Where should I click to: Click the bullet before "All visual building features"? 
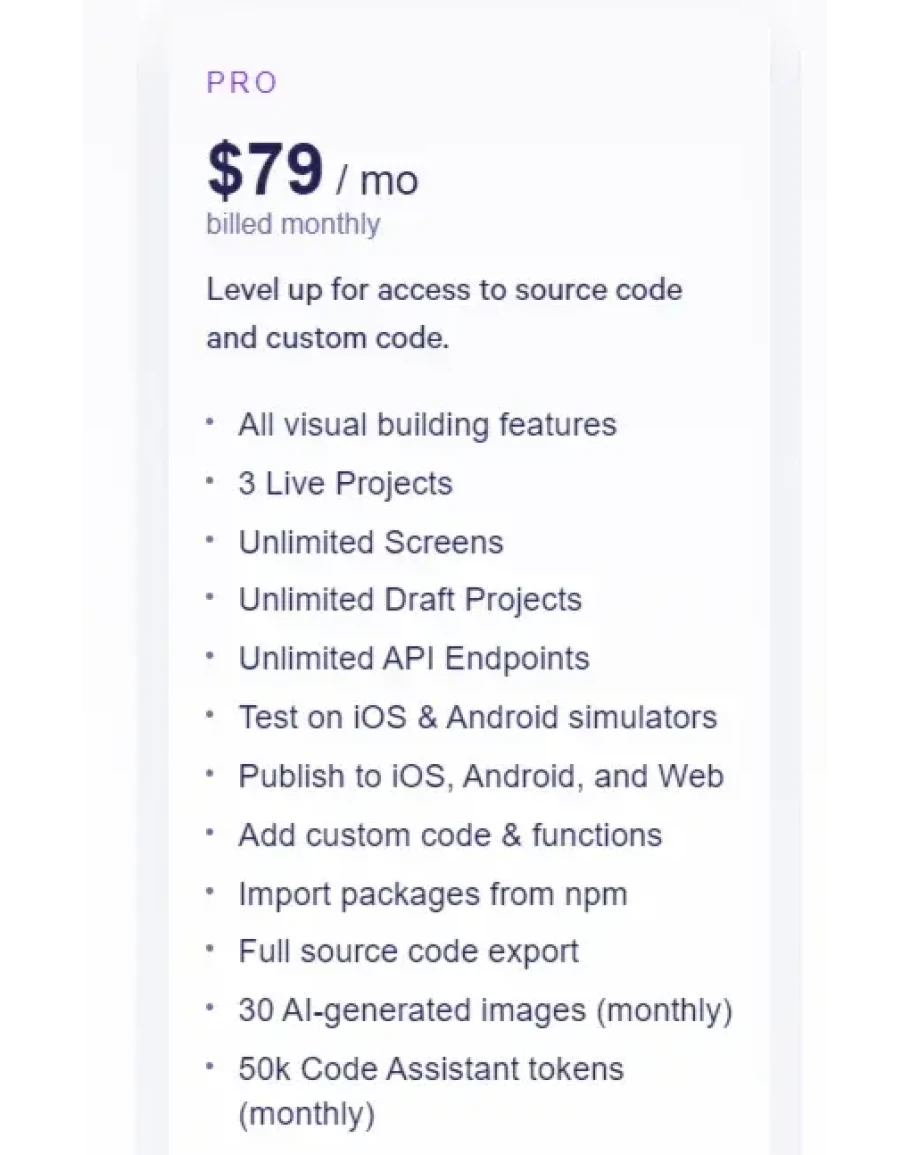point(210,422)
